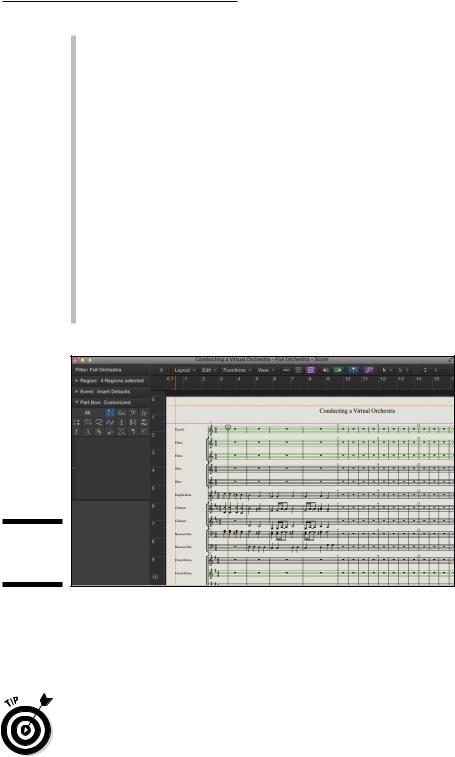Click the first icon in Part Box second row
The height and width of the screenshot is (757, 455).
click(76, 422)
